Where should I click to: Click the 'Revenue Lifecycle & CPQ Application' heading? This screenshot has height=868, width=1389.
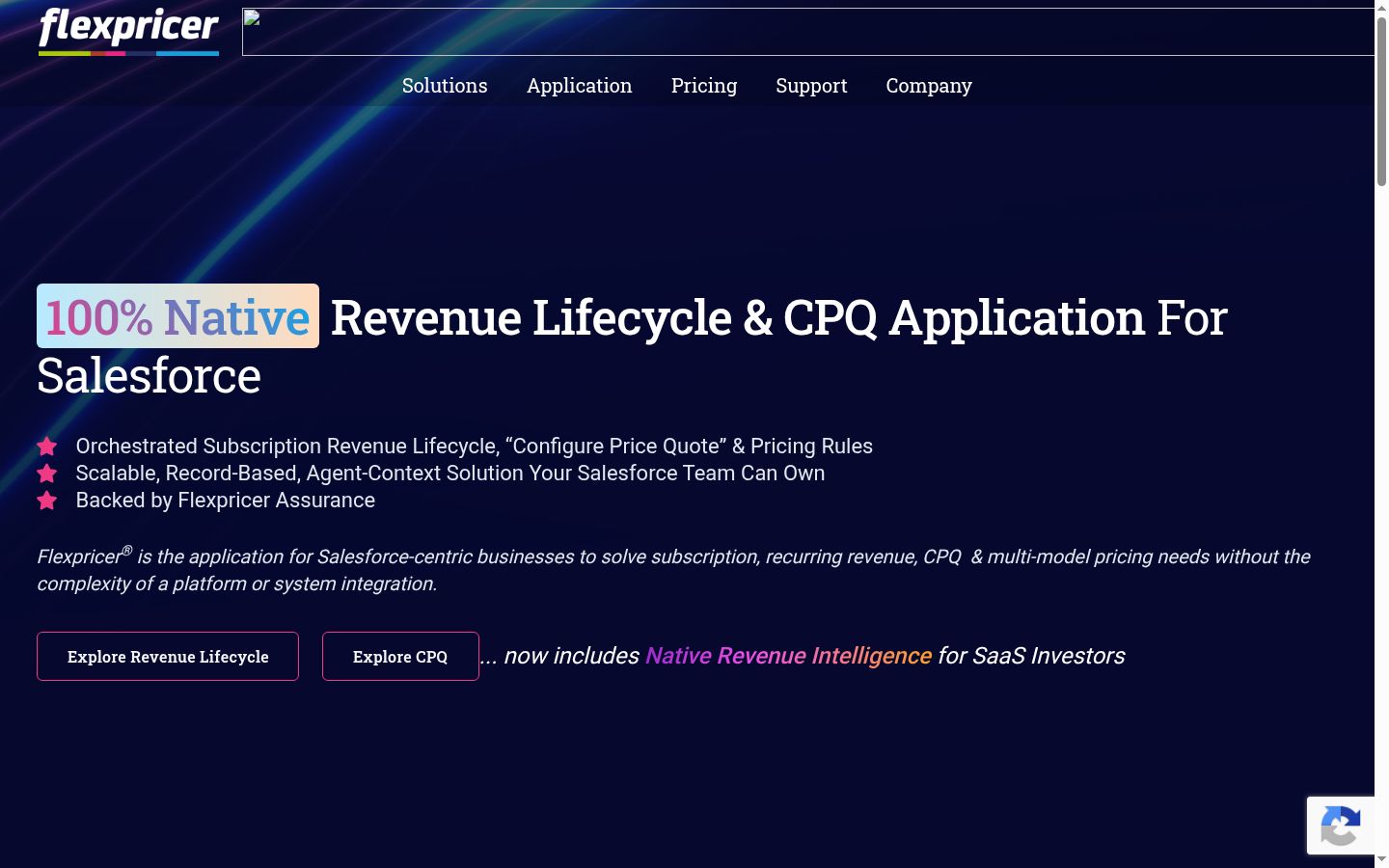pos(738,317)
